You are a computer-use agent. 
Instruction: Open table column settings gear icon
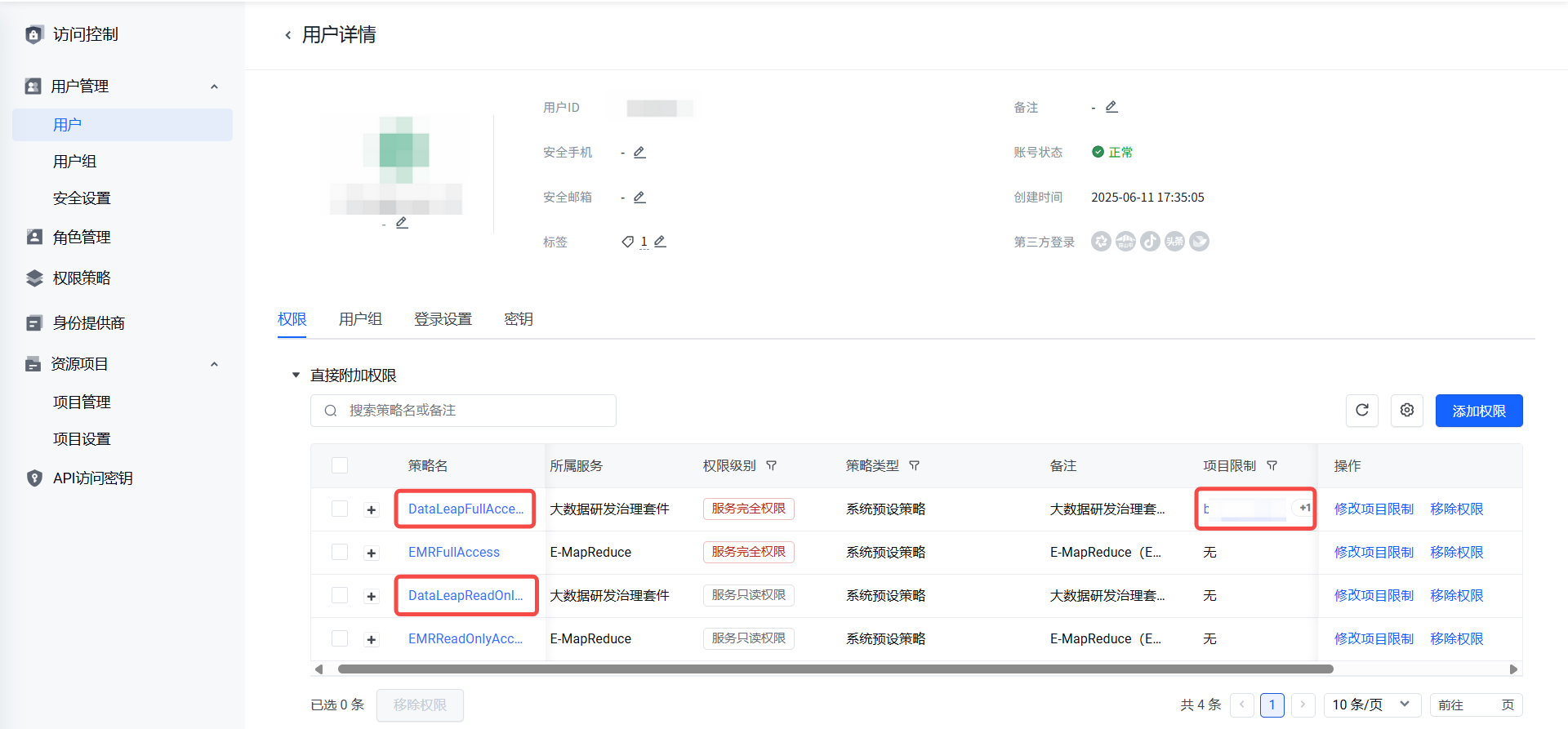tap(1406, 411)
